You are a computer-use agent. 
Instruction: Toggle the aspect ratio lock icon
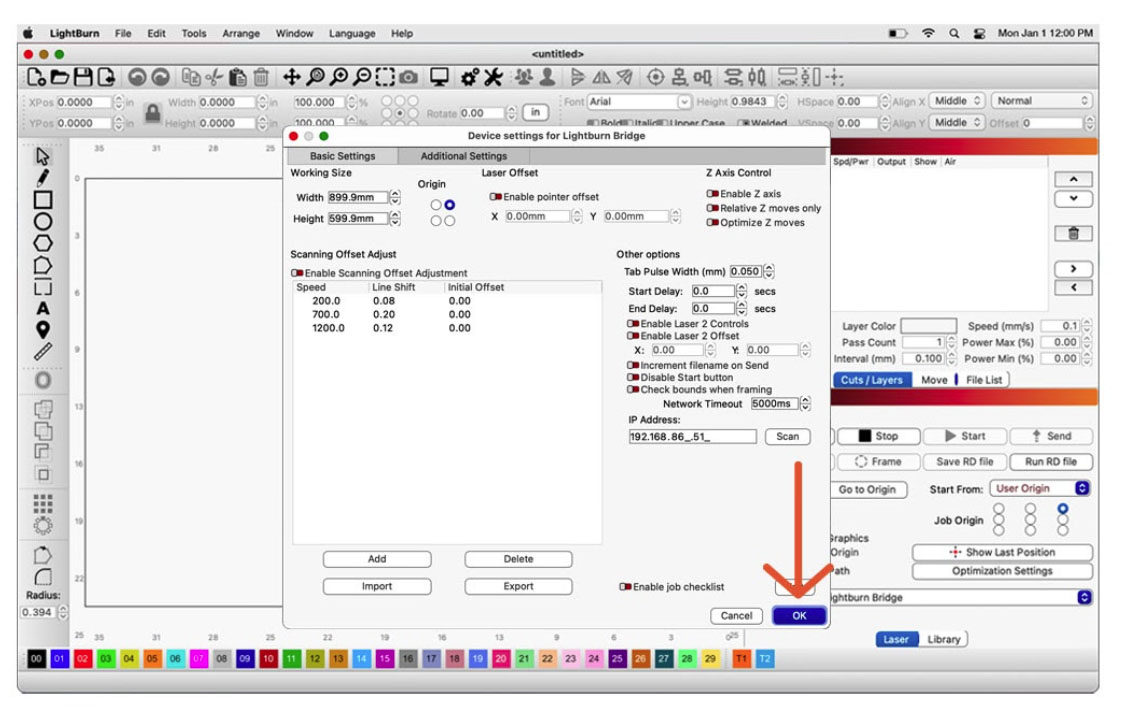pyautogui.click(x=152, y=112)
